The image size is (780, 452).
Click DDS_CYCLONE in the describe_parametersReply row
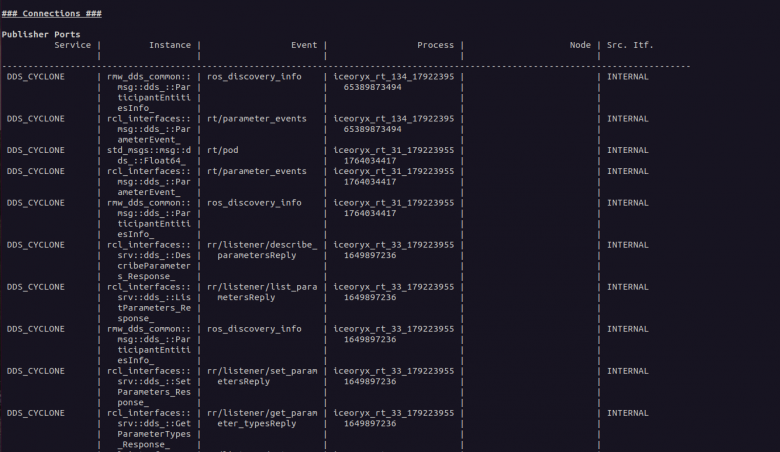coord(36,245)
